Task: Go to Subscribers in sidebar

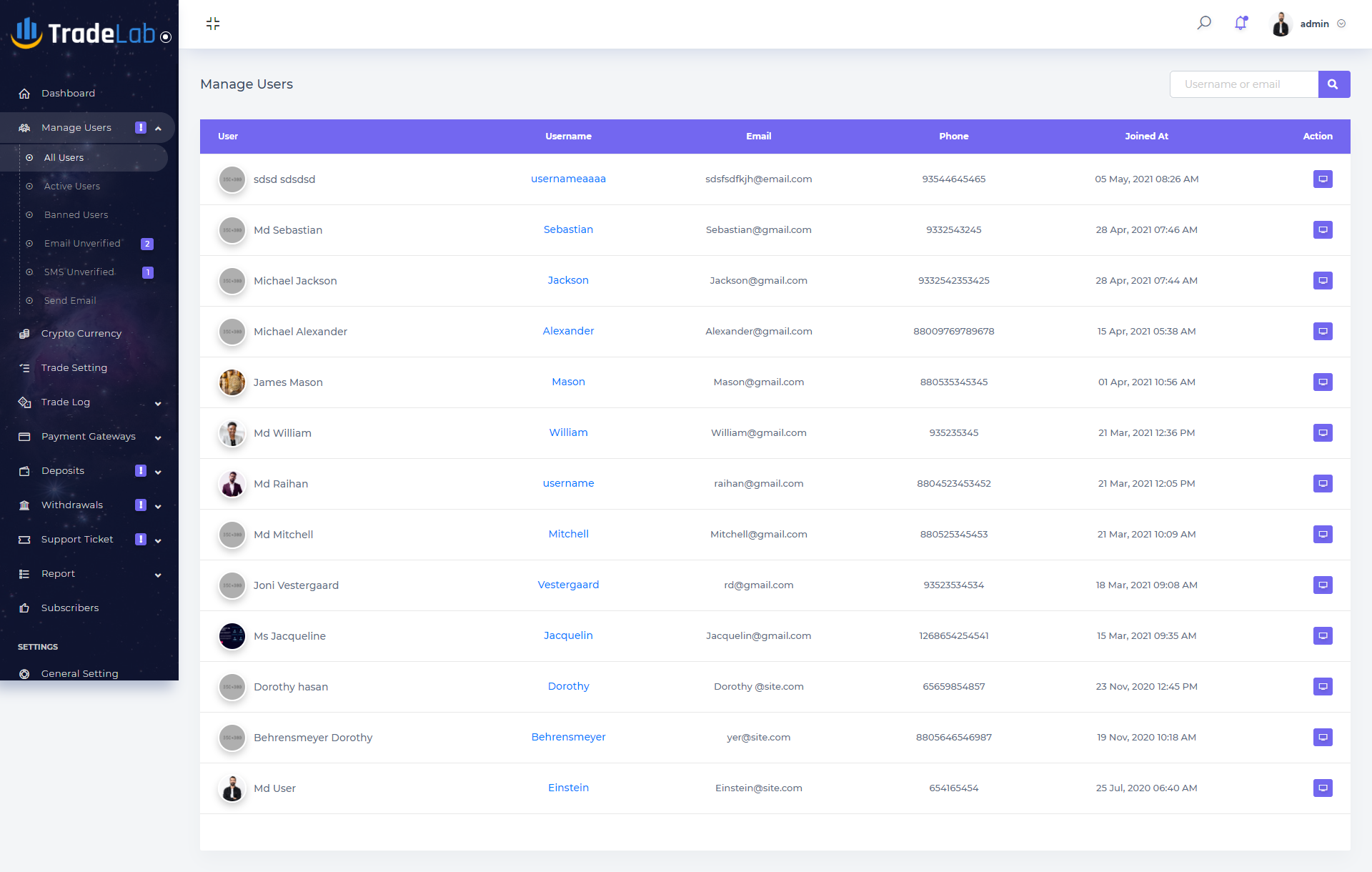Action: point(70,608)
